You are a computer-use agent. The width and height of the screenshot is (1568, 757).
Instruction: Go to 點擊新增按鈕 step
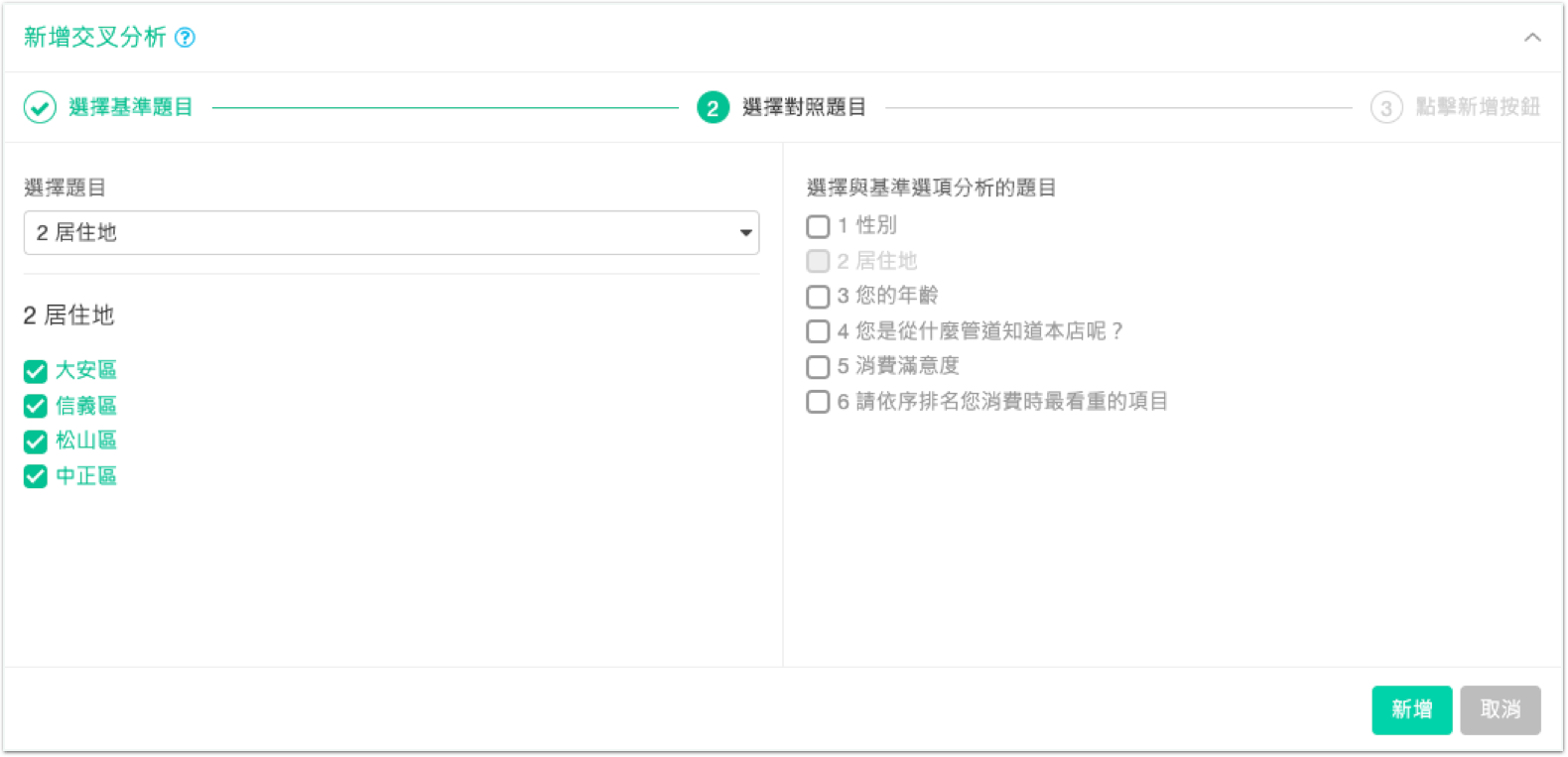coord(1478,107)
